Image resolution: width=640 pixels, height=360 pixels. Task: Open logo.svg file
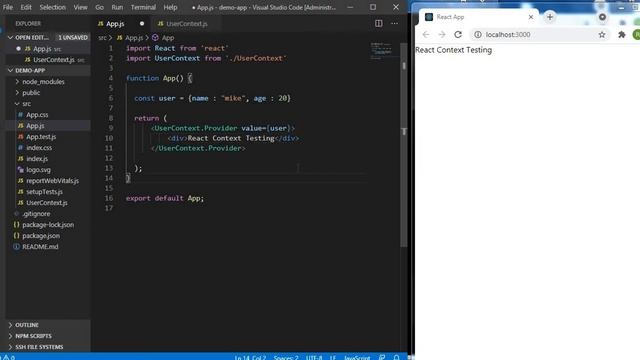(38, 170)
